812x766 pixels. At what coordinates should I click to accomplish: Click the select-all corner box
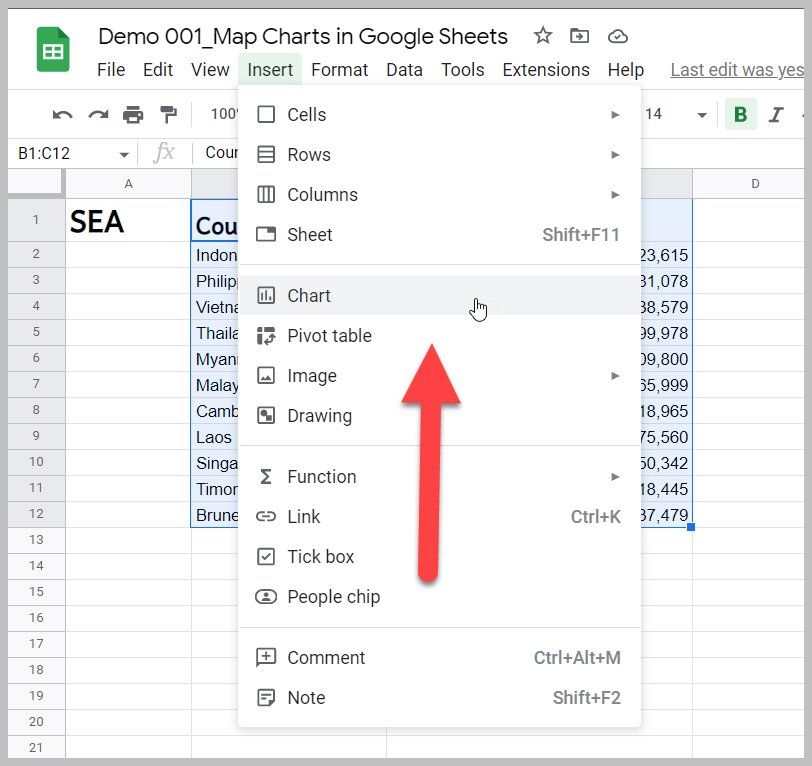tap(36, 184)
